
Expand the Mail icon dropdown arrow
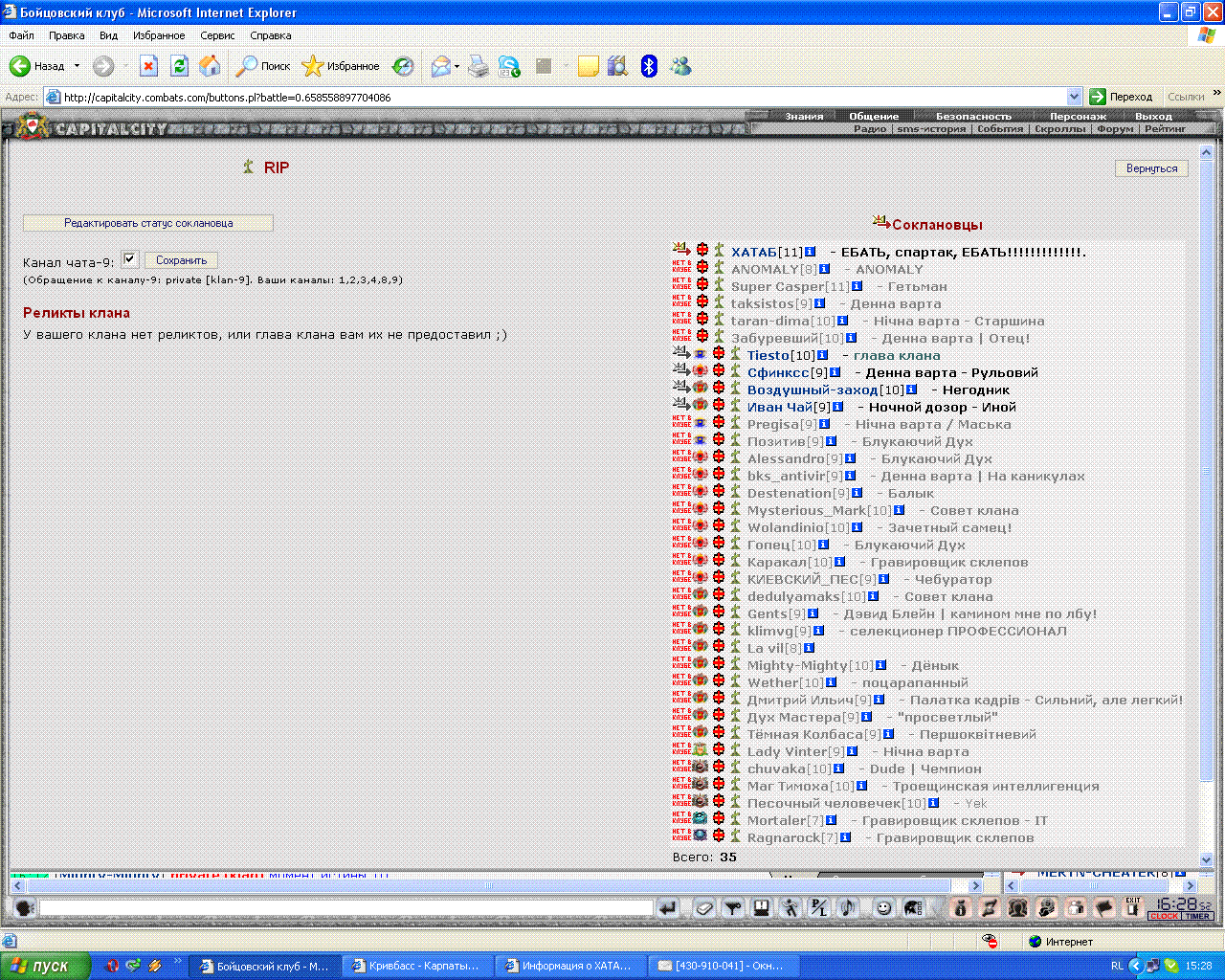(x=457, y=66)
